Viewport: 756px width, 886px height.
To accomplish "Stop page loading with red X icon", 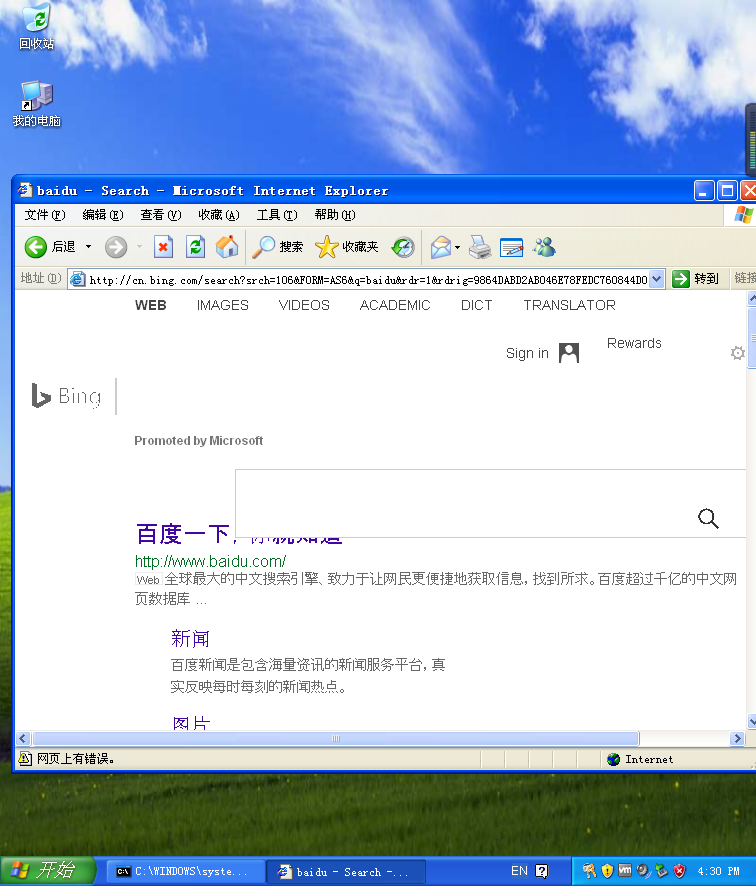I will [163, 247].
